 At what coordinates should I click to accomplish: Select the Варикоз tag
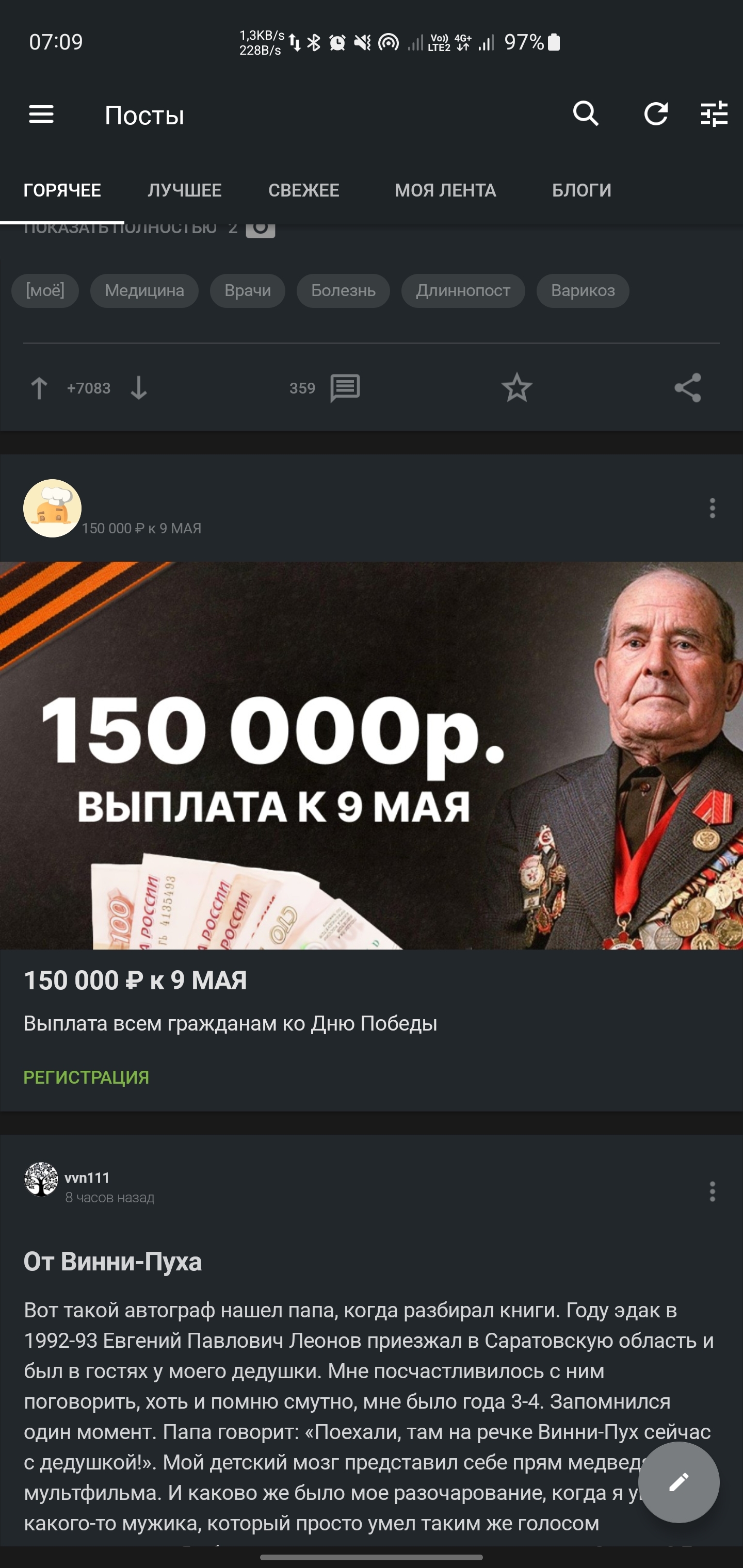click(x=583, y=290)
